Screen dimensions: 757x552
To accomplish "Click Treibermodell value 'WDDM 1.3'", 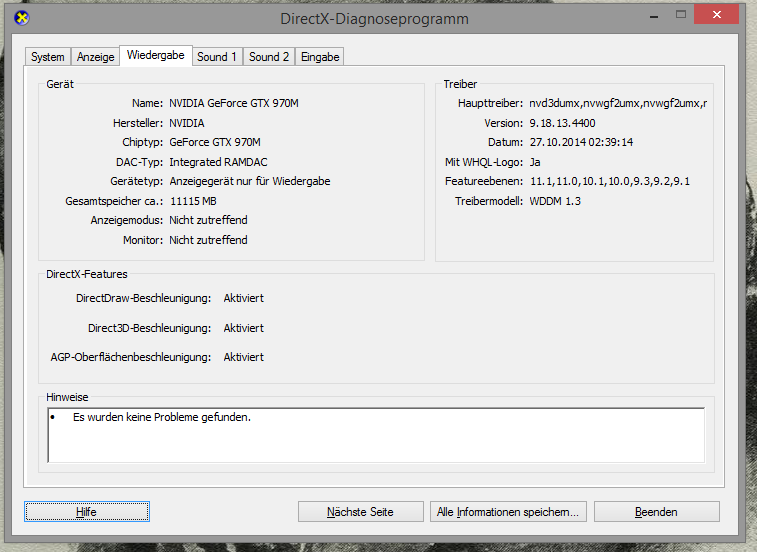I will pyautogui.click(x=555, y=201).
